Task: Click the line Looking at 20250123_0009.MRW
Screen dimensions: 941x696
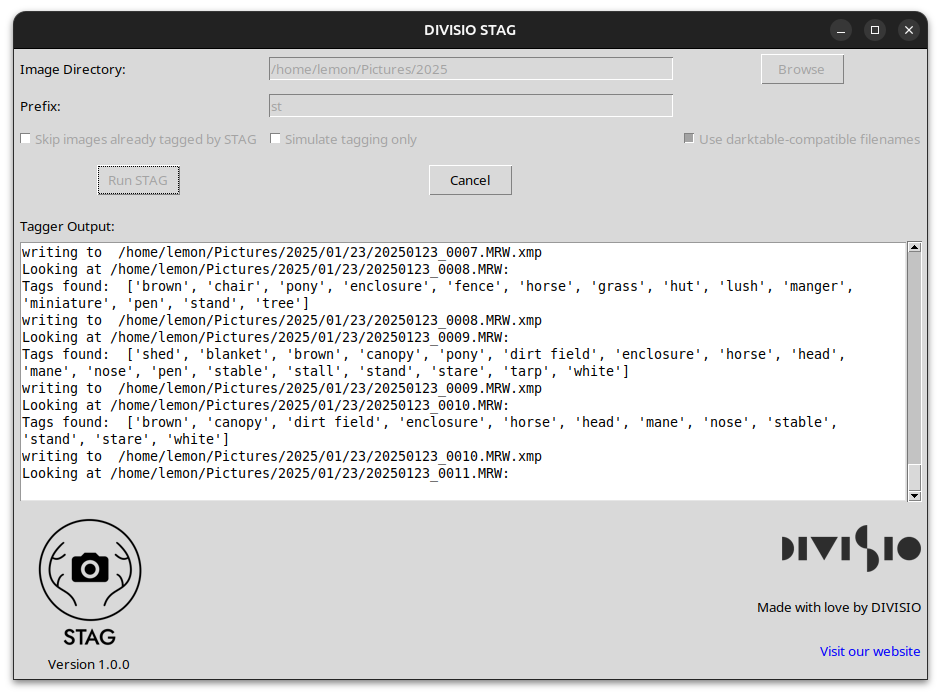Action: coord(265,337)
